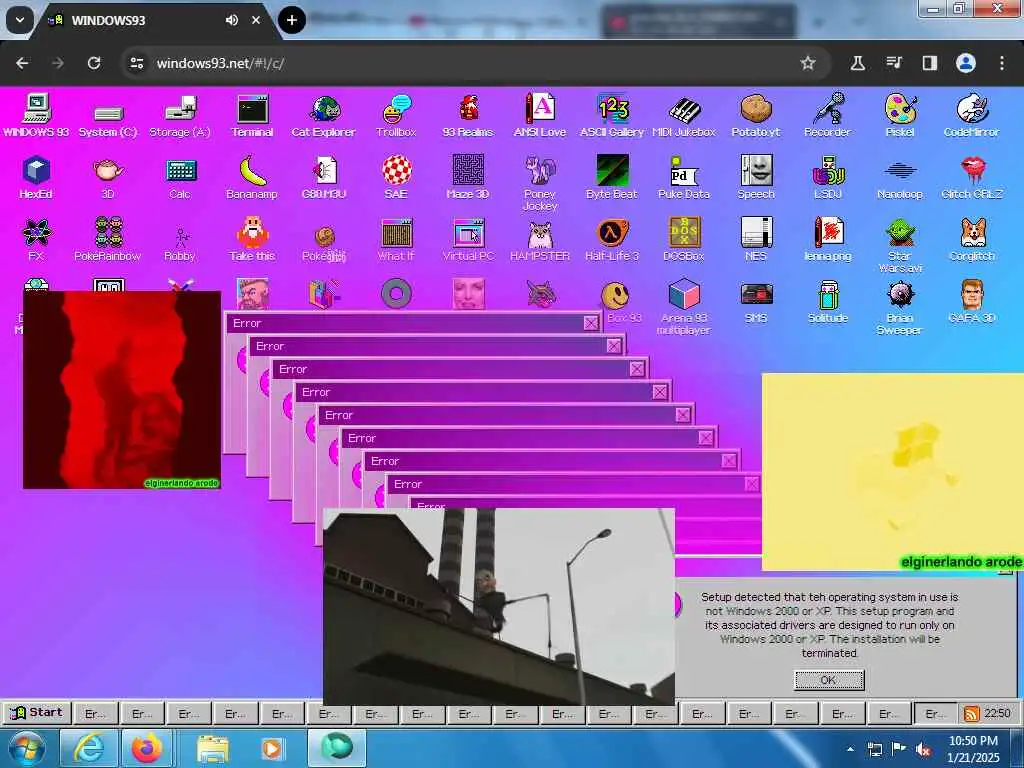Open Chrome's three-dot menu
This screenshot has height=768, width=1024.
click(1002, 63)
